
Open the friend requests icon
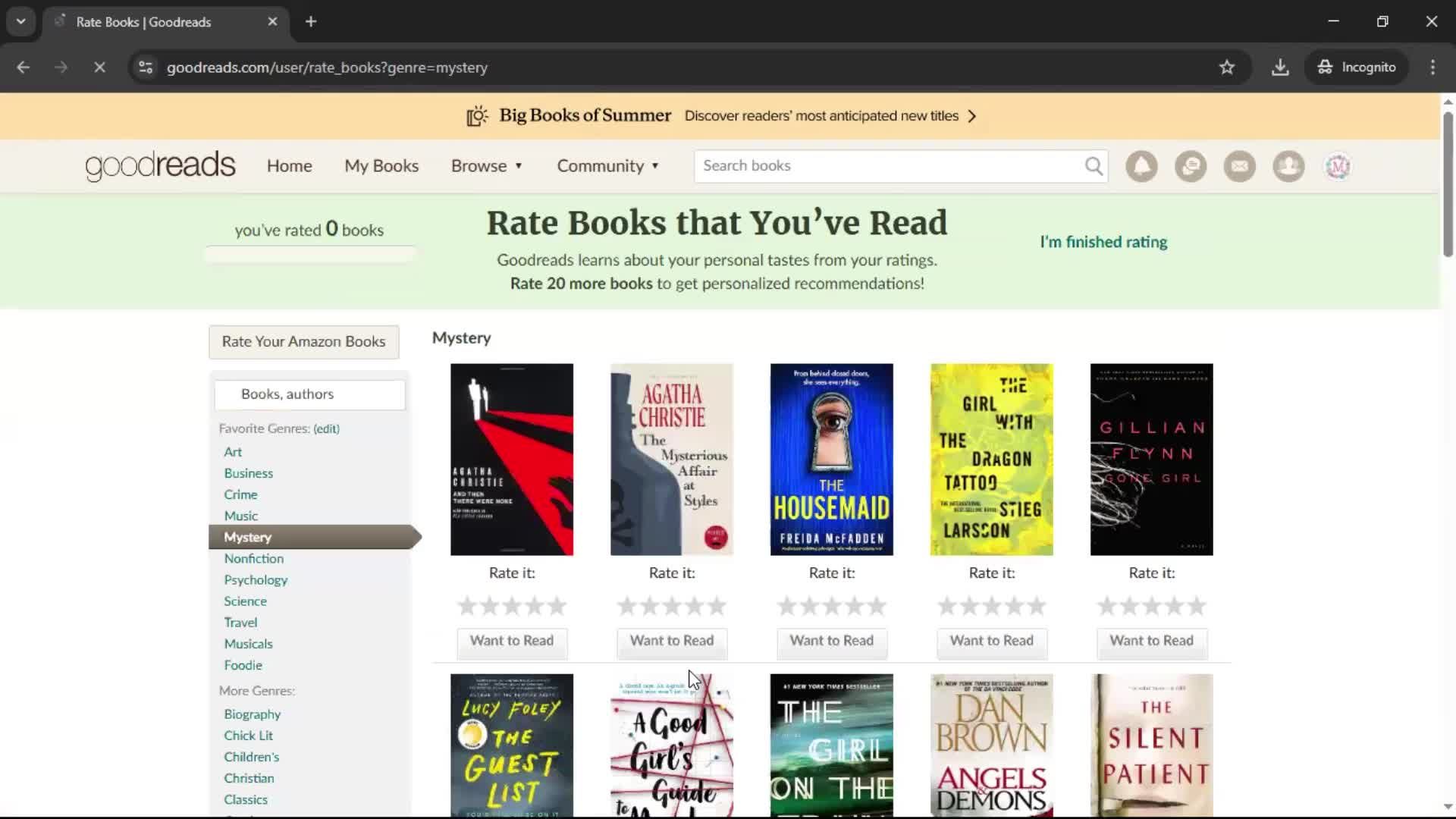[x=1288, y=166]
